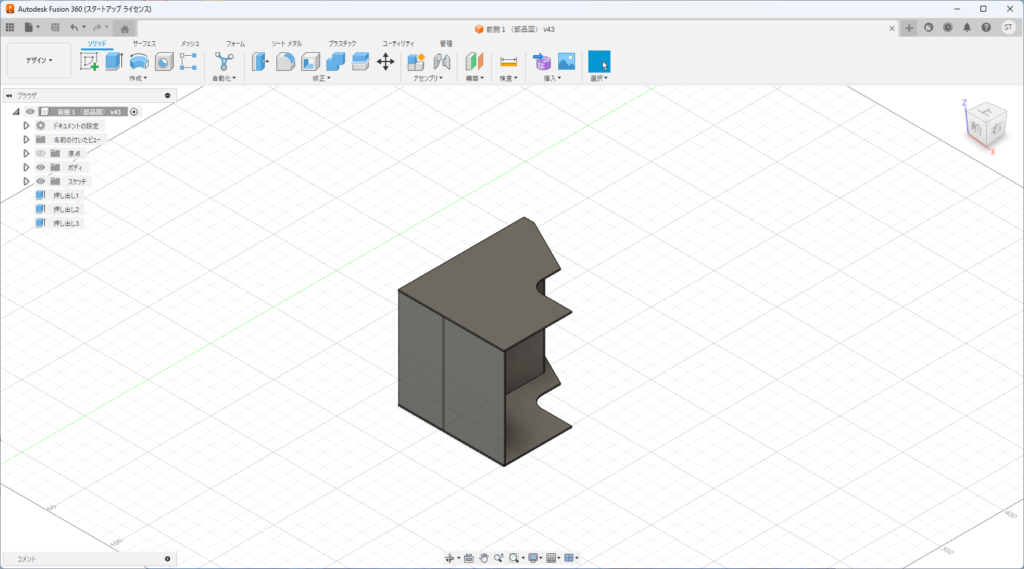Viewport: 1024px width, 569px height.
Task: Open the デザイン workspace dropdown
Action: tap(39, 60)
